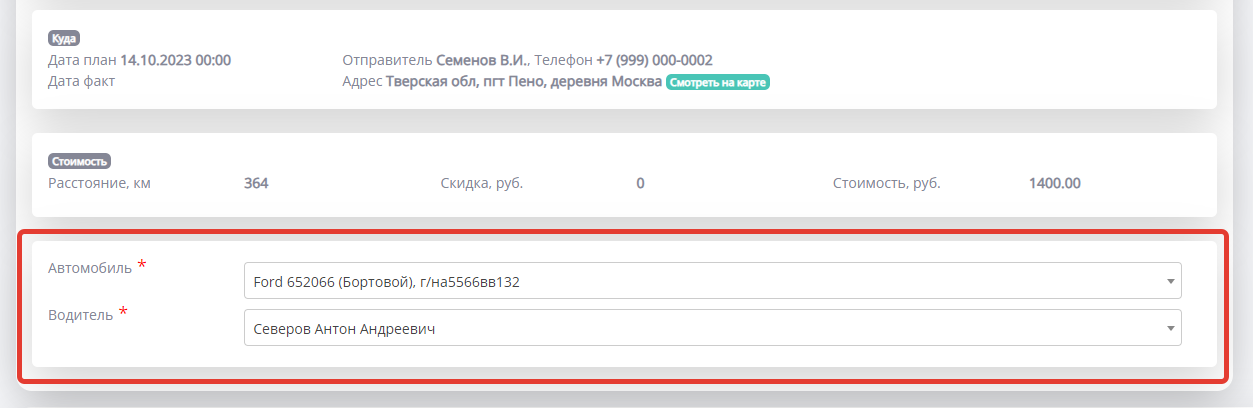The width and height of the screenshot is (1253, 408).
Task: Click the 'Водитель' field label
Action: click(x=80, y=315)
